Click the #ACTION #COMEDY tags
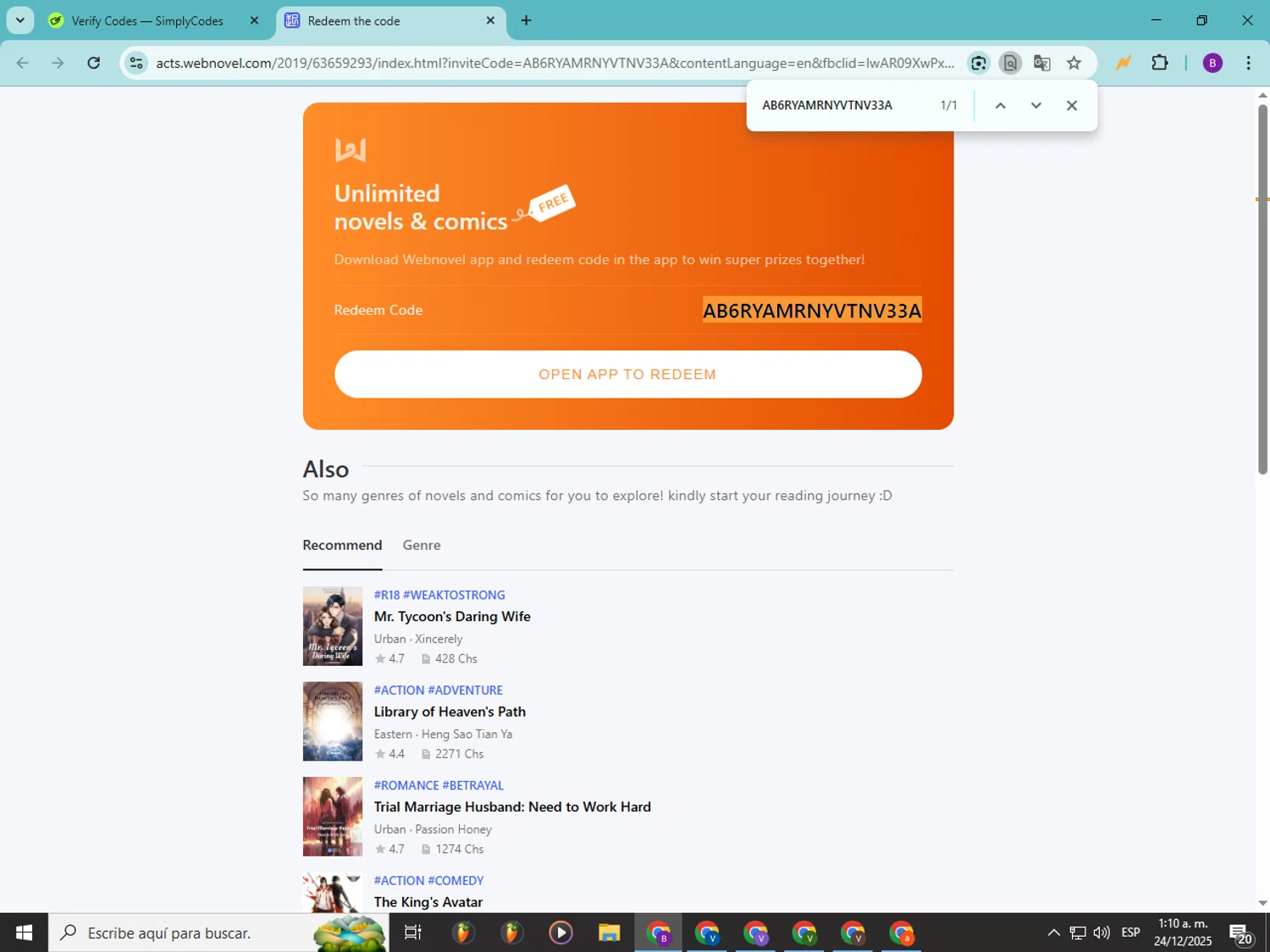The image size is (1270, 952). tap(429, 881)
